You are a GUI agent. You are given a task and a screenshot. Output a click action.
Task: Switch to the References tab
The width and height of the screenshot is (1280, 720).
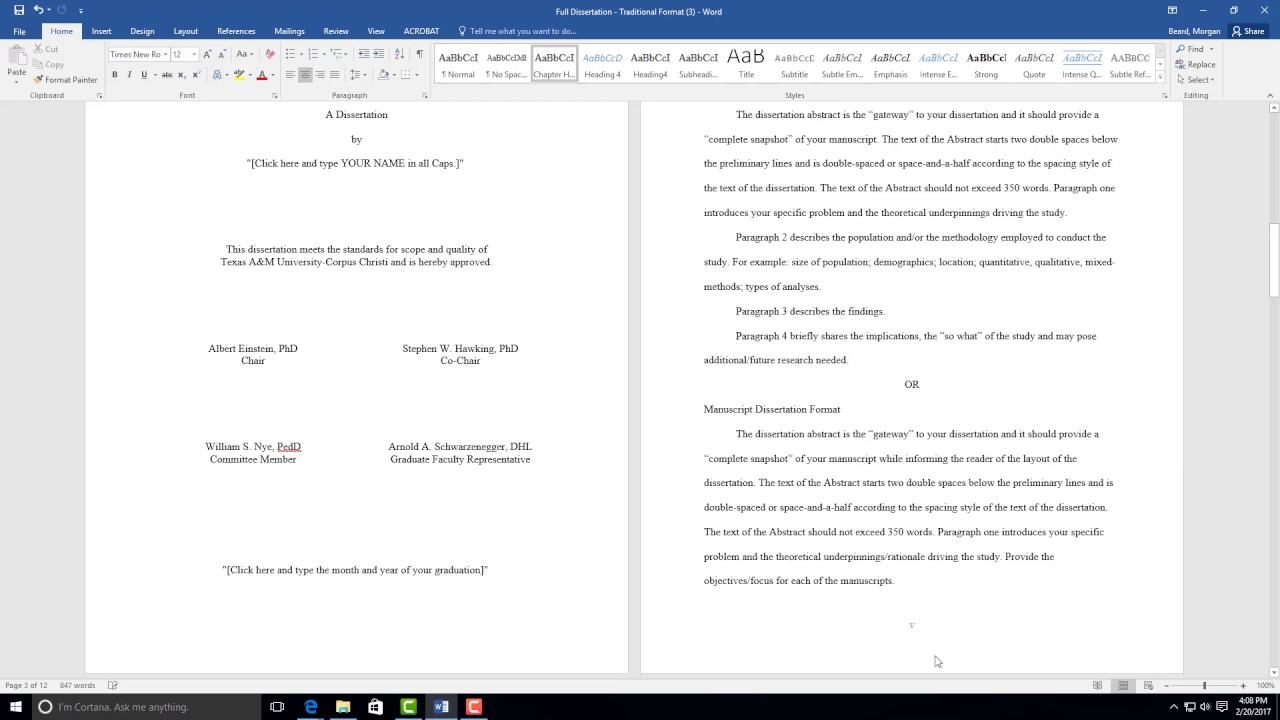pyautogui.click(x=236, y=31)
